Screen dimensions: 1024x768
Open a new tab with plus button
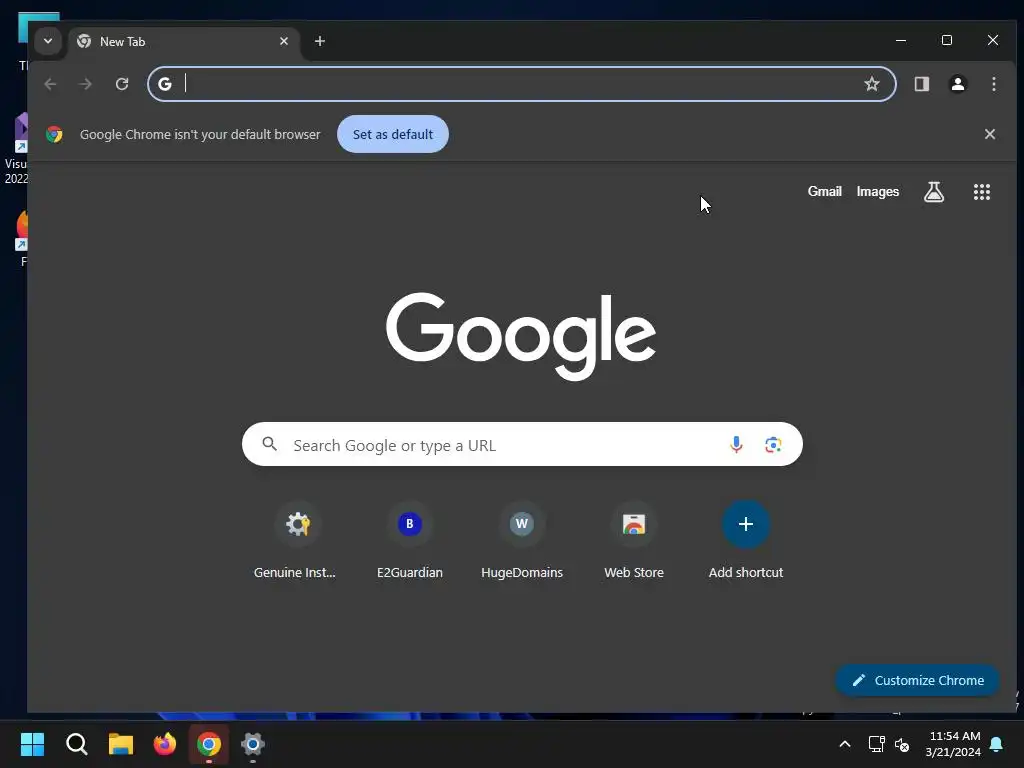point(320,41)
